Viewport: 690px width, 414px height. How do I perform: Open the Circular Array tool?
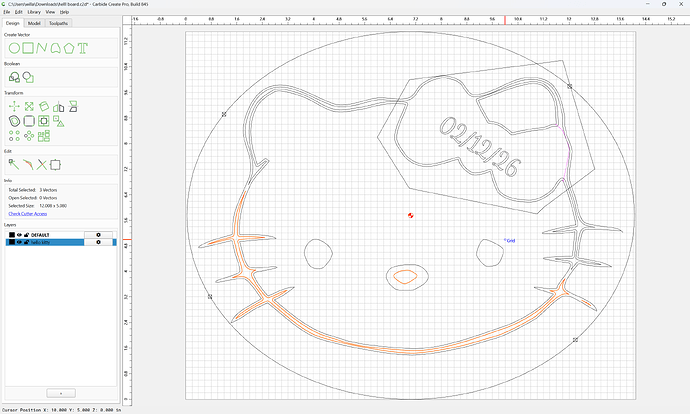[x=29, y=136]
